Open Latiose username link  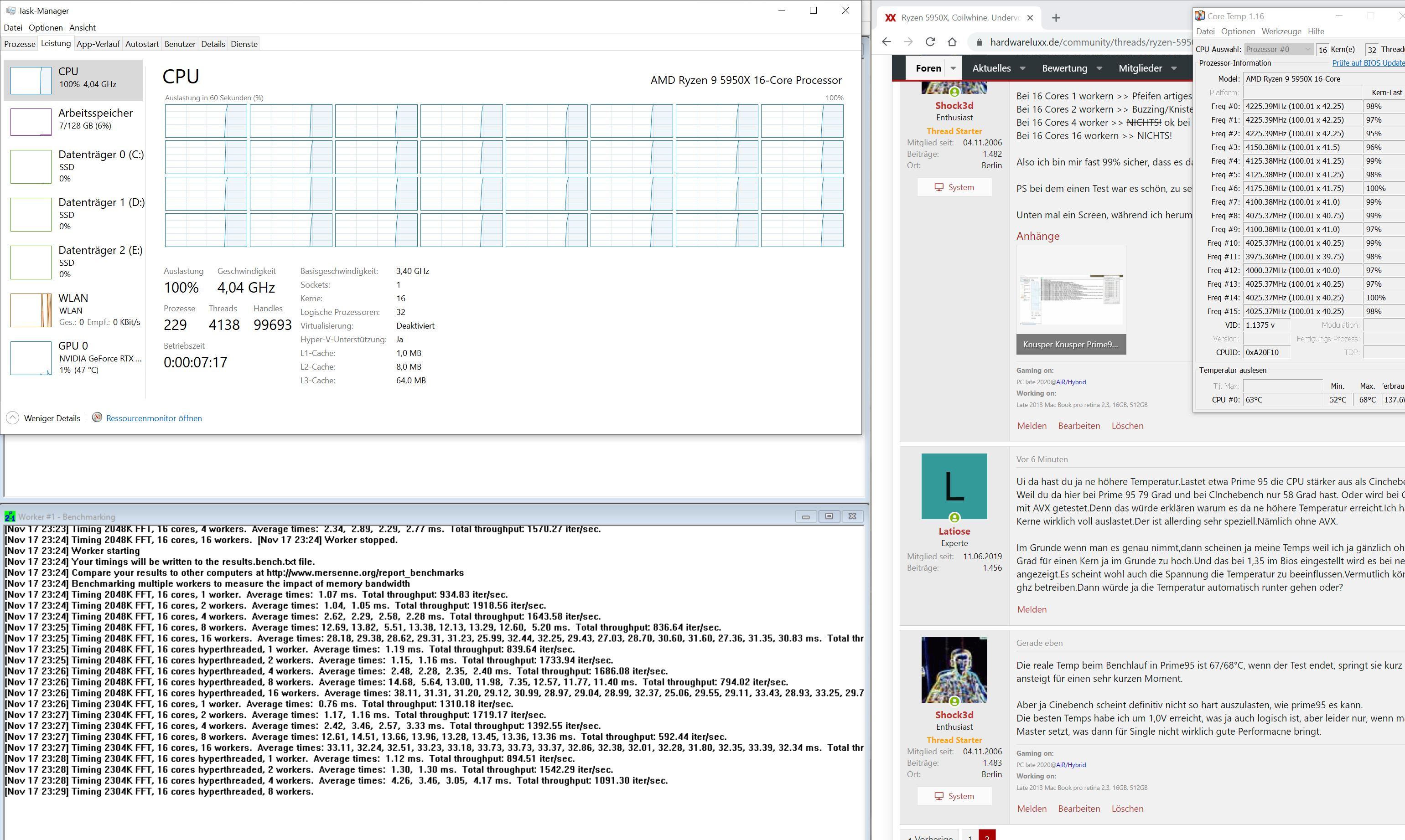coord(954,531)
